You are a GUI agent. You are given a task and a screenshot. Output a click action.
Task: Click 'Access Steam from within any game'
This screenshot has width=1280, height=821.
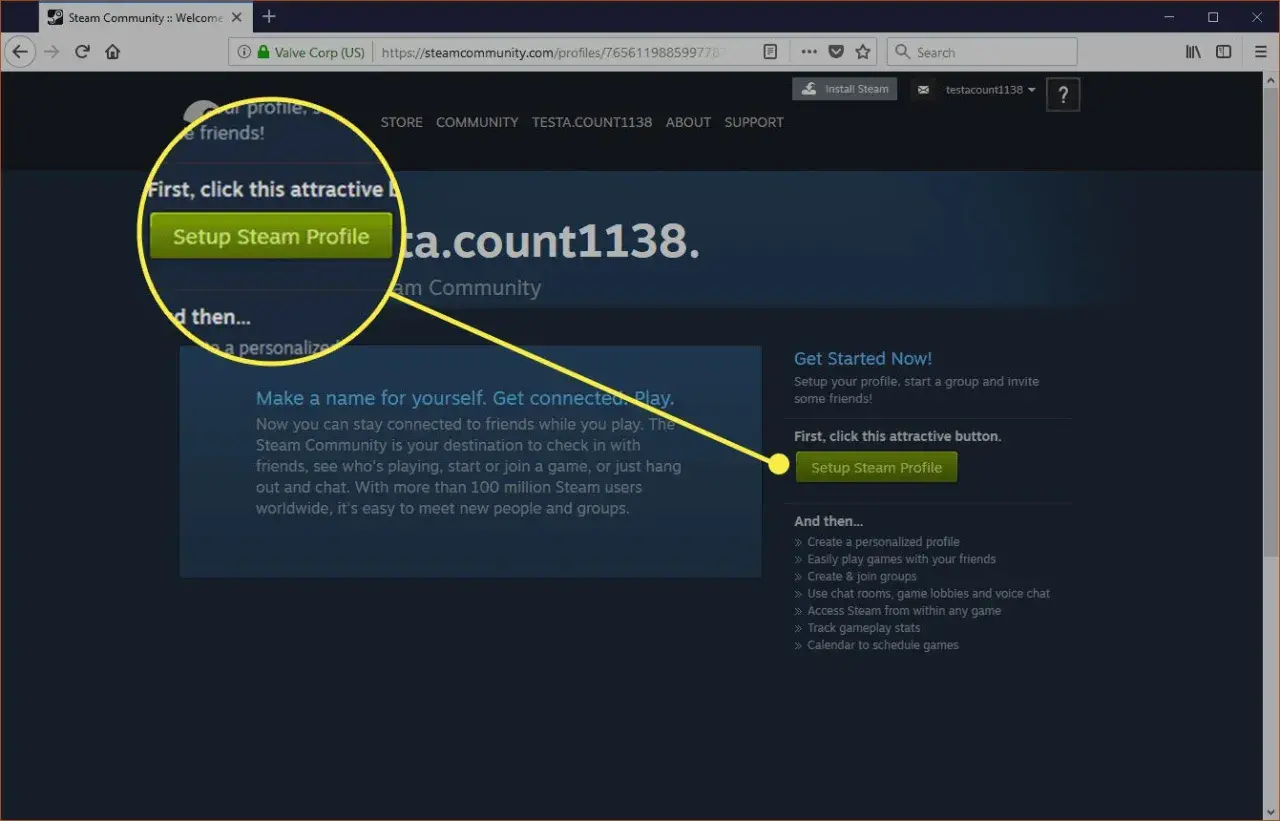coord(903,611)
